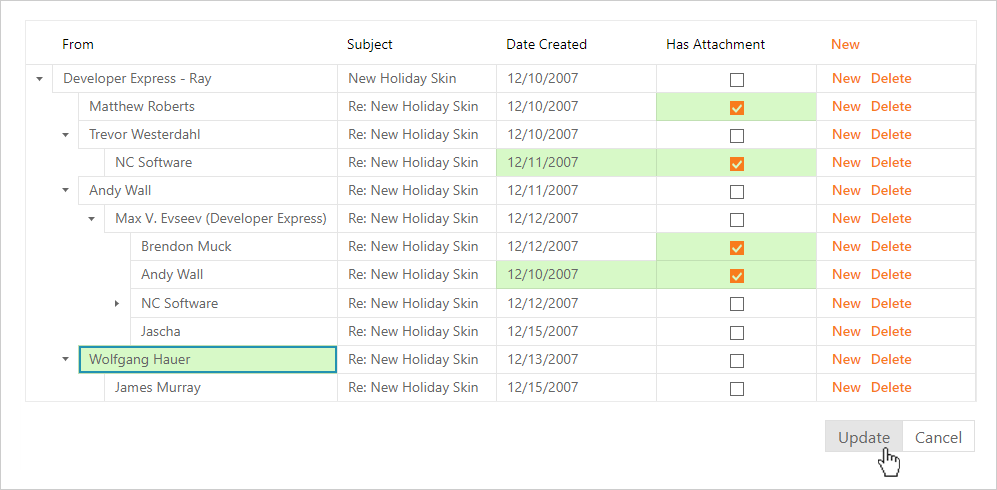Image resolution: width=997 pixels, height=490 pixels.
Task: Sort by the Date Created column header
Action: pos(546,44)
